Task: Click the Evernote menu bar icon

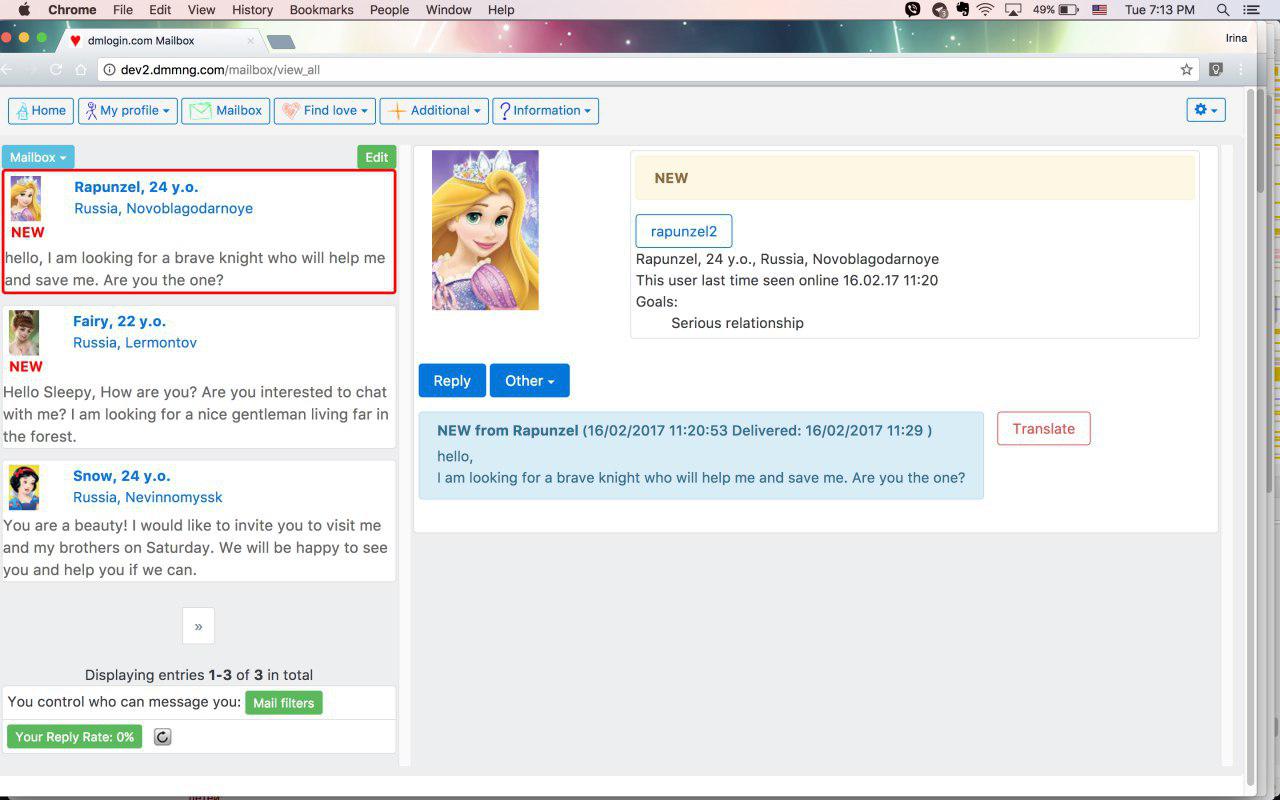Action: coord(963,10)
